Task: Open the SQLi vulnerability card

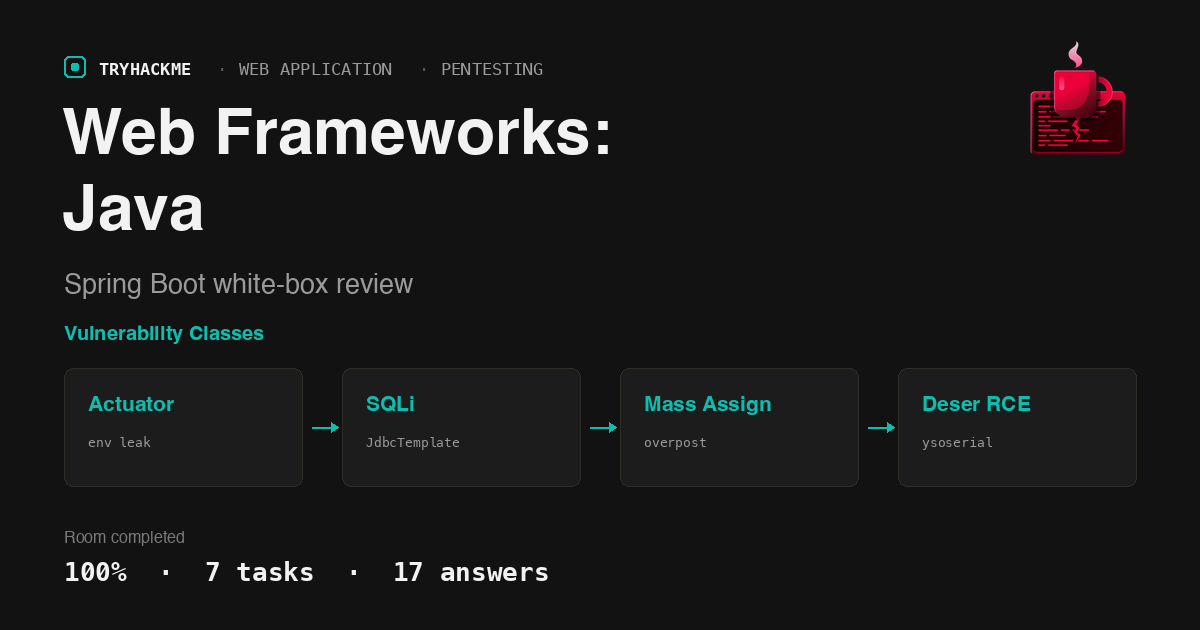Action: pos(461,427)
